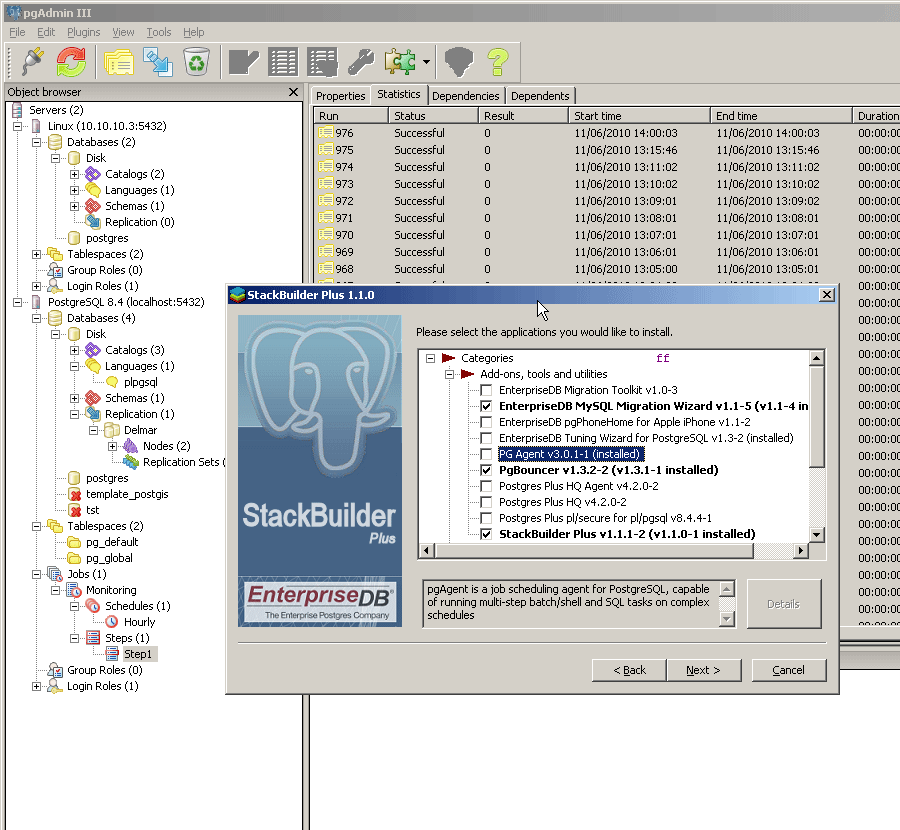This screenshot has width=900, height=830.
Task: Click the Next > button
Action: pos(703,670)
